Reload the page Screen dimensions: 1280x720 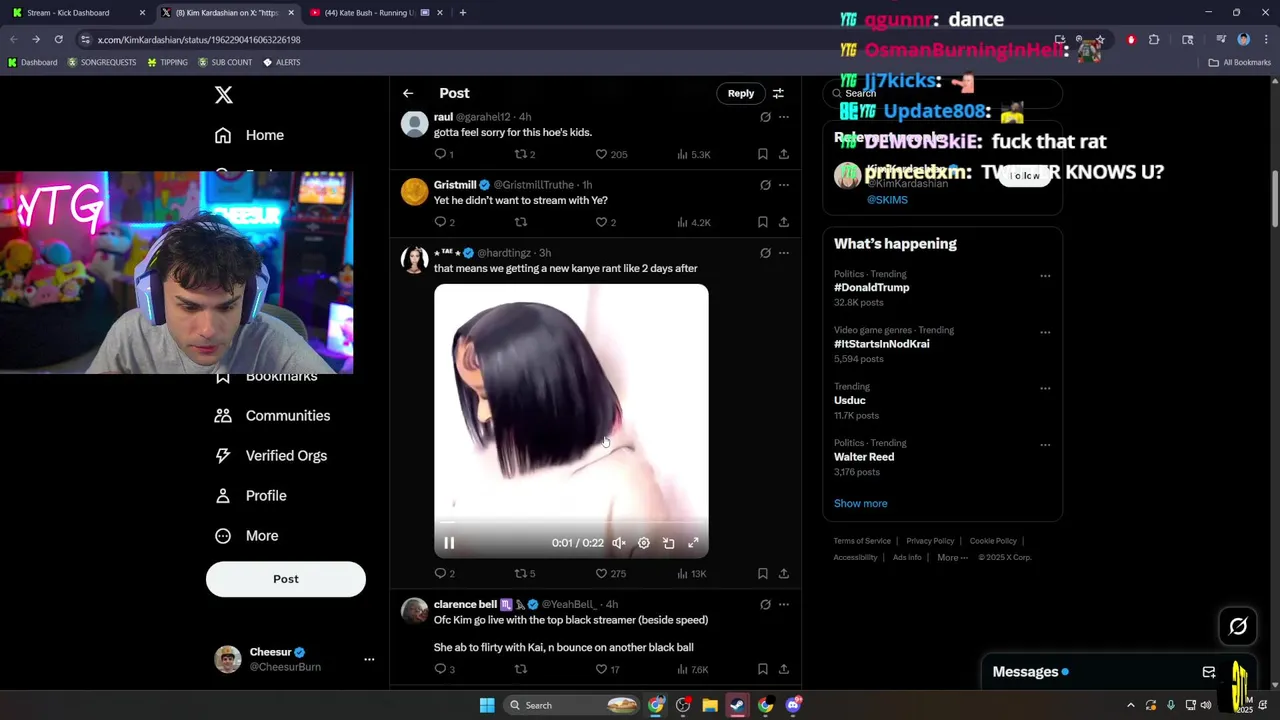58,40
